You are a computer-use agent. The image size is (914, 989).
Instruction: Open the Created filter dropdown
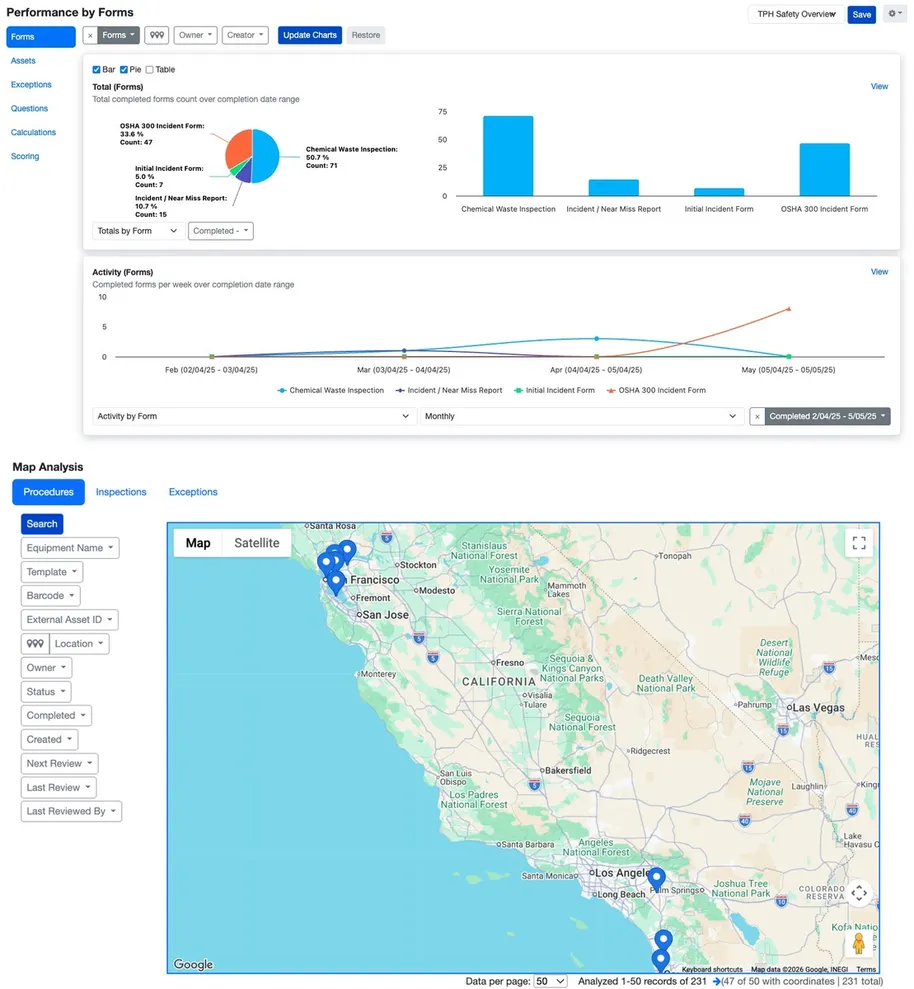(49, 739)
